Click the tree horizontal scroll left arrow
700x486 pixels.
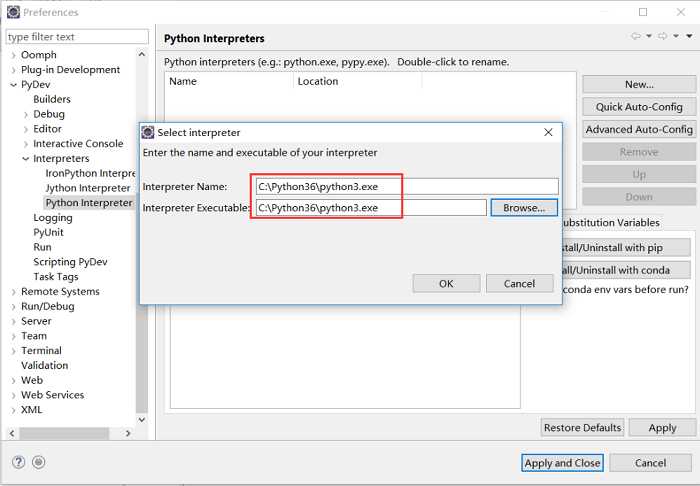[x=12, y=433]
